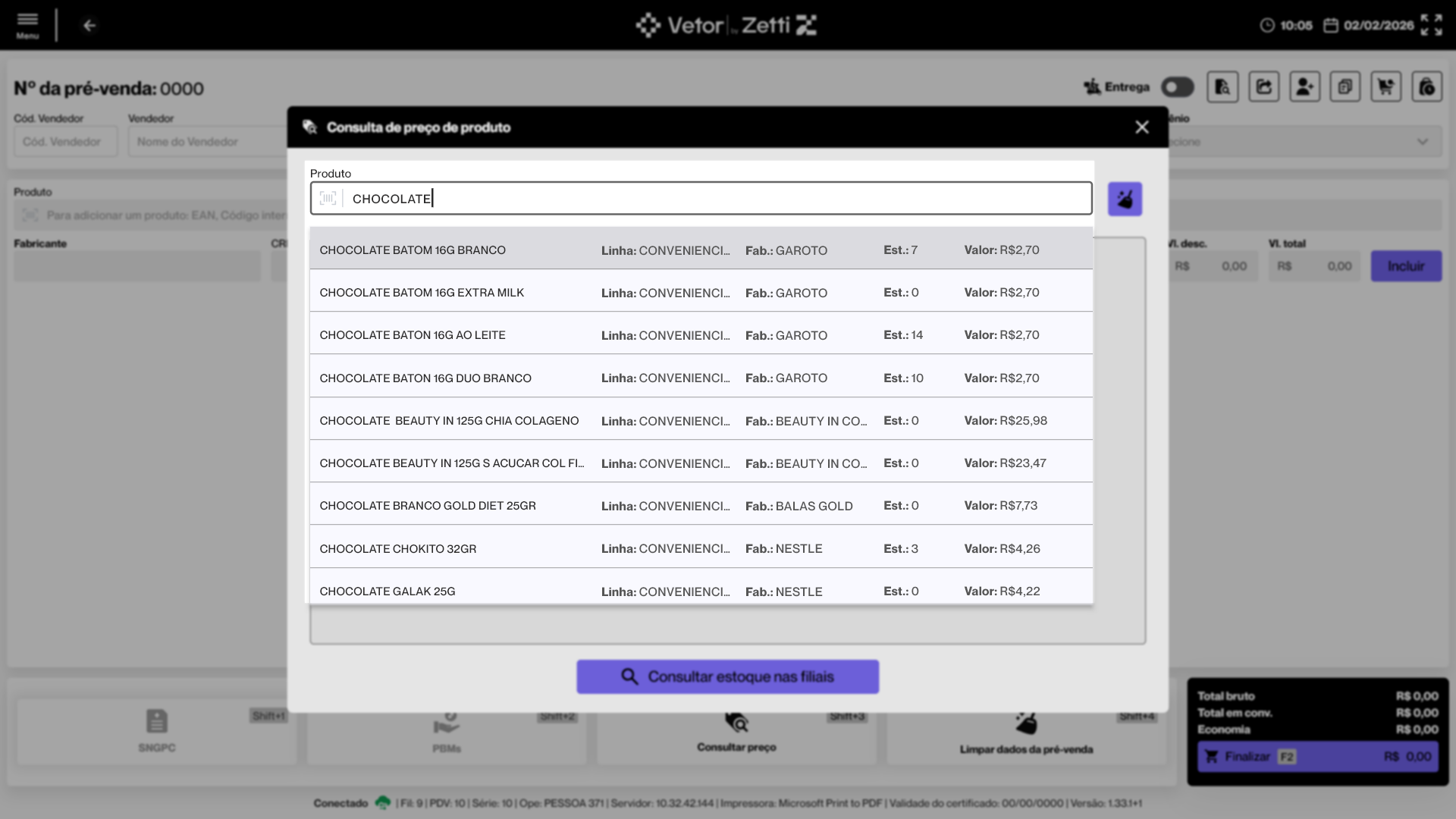This screenshot has height=819, width=1456.
Task: Click the clear-field broom icon button
Action: 1125,199
